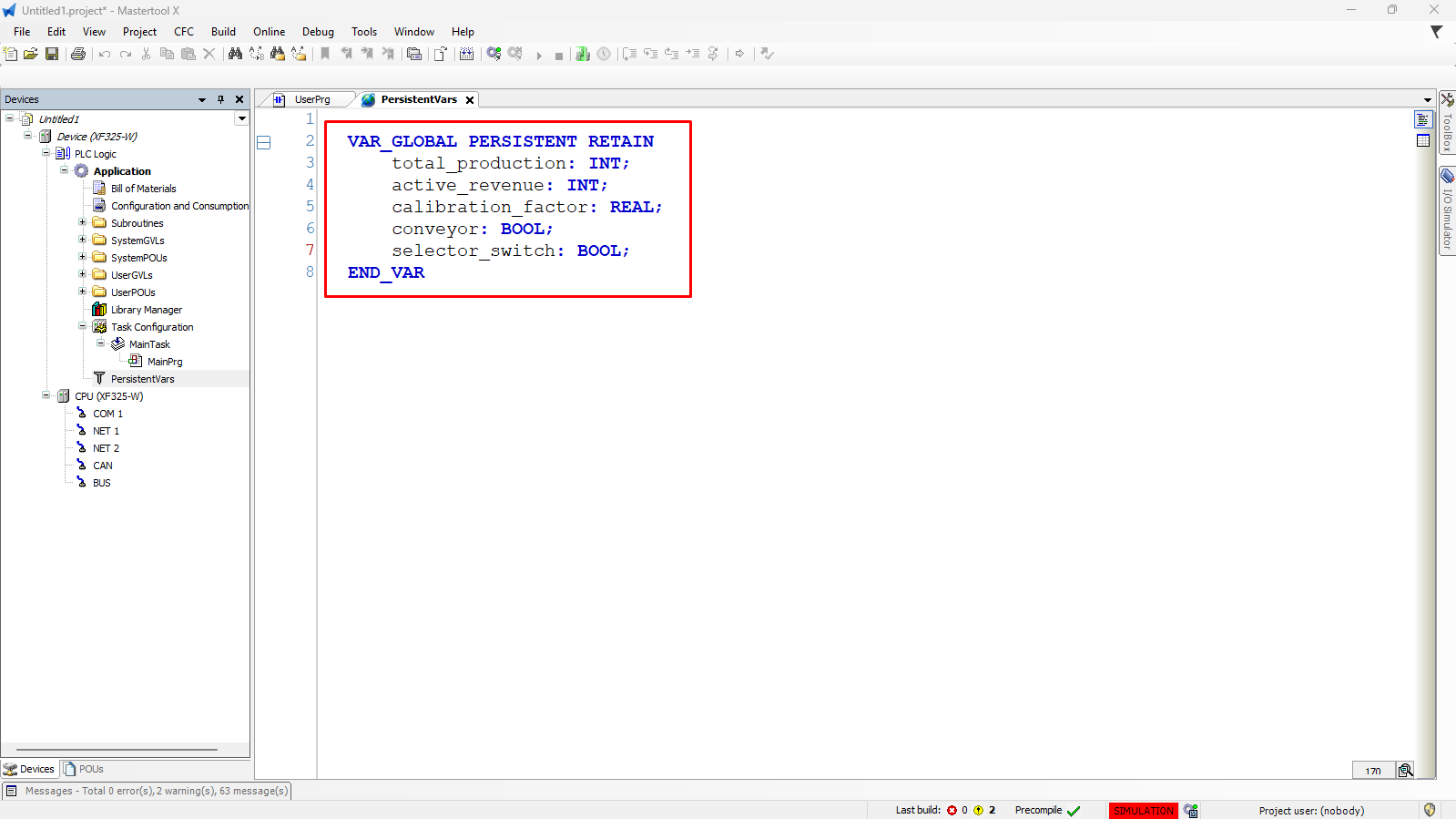Open the Find binoculars icon in toolbar
Viewport: 1456px width, 819px height.
point(235,55)
